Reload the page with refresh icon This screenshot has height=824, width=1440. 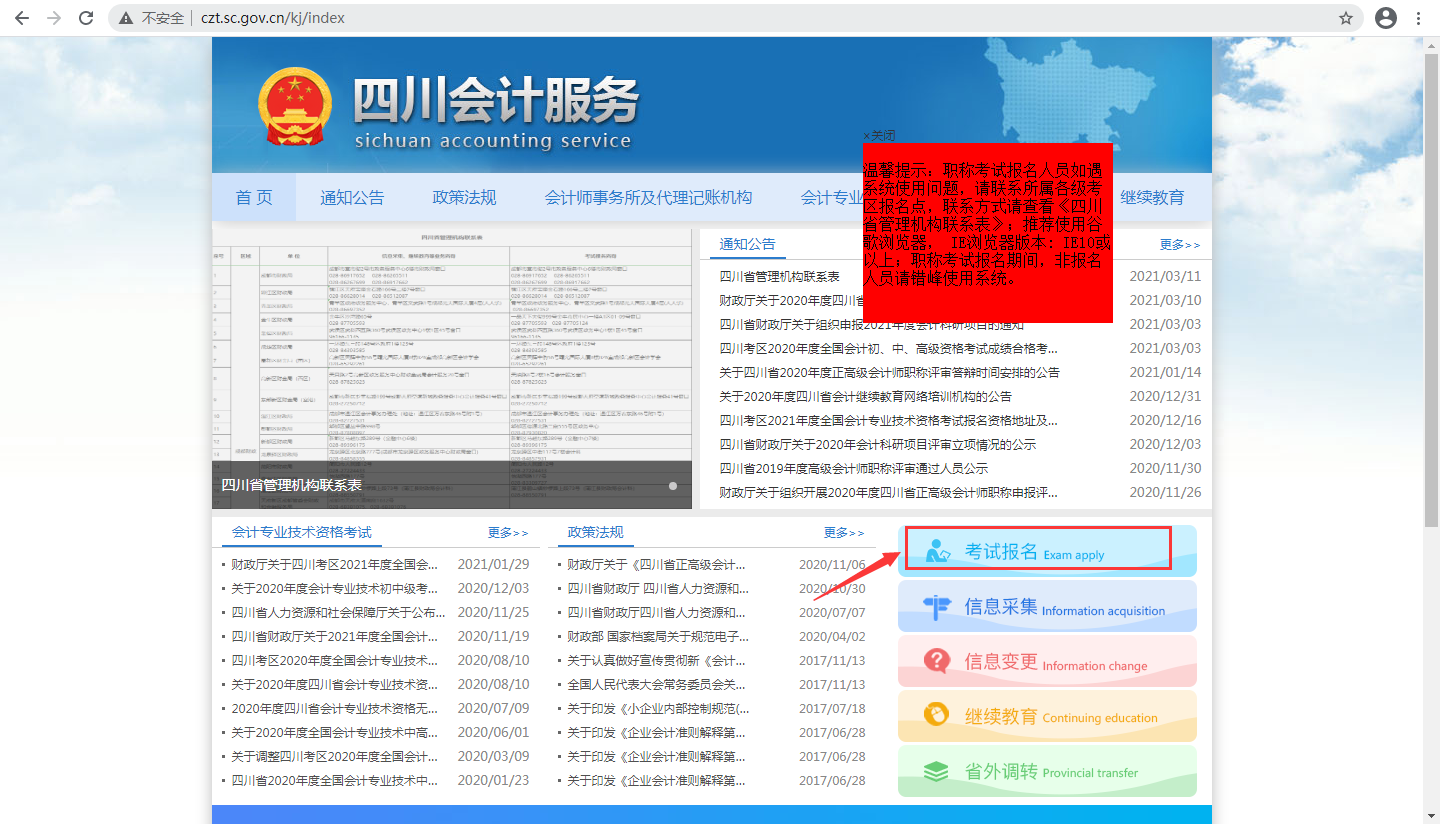86,18
